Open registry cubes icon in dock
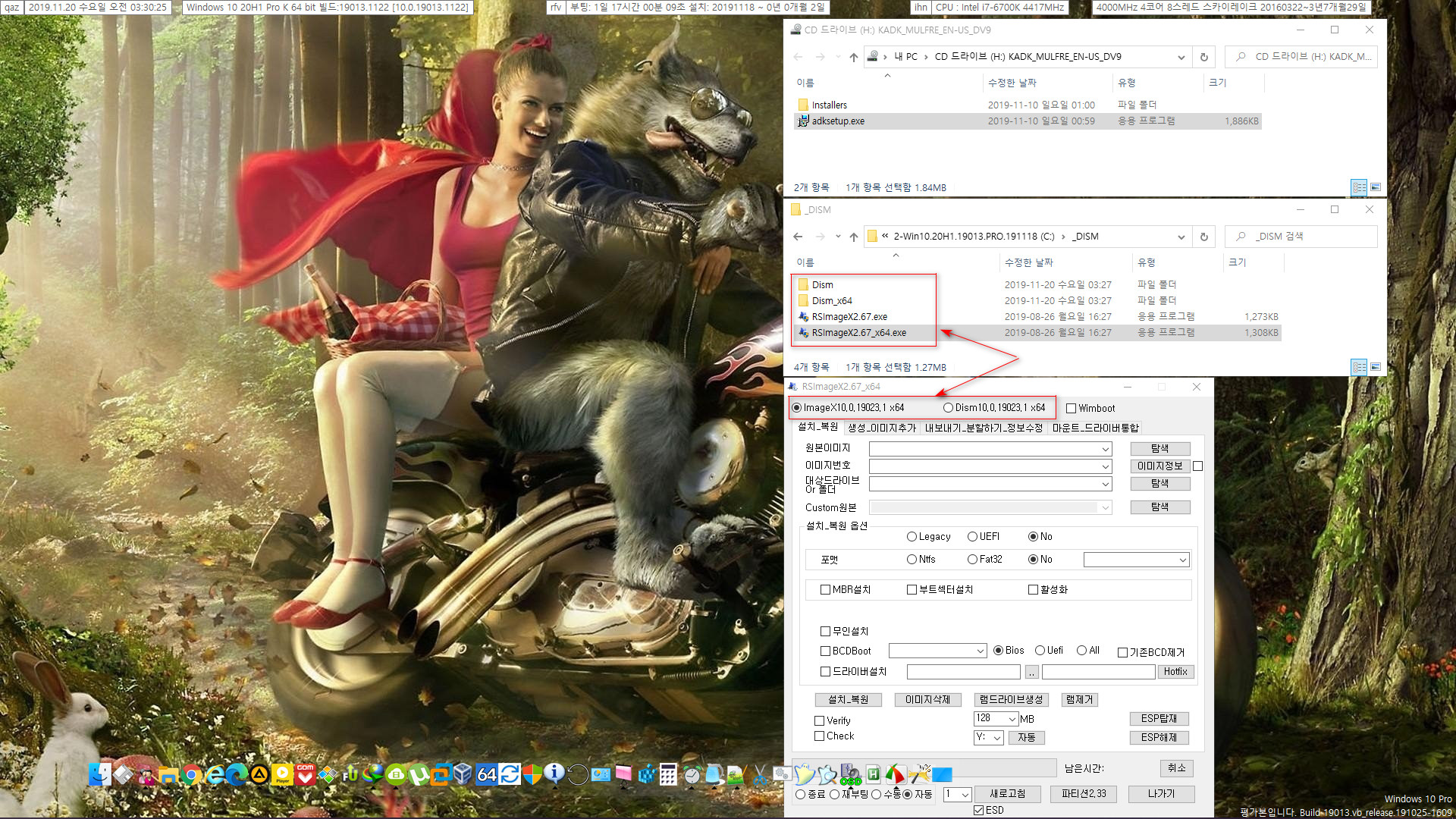This screenshot has height=819, width=1456. pos(646,774)
